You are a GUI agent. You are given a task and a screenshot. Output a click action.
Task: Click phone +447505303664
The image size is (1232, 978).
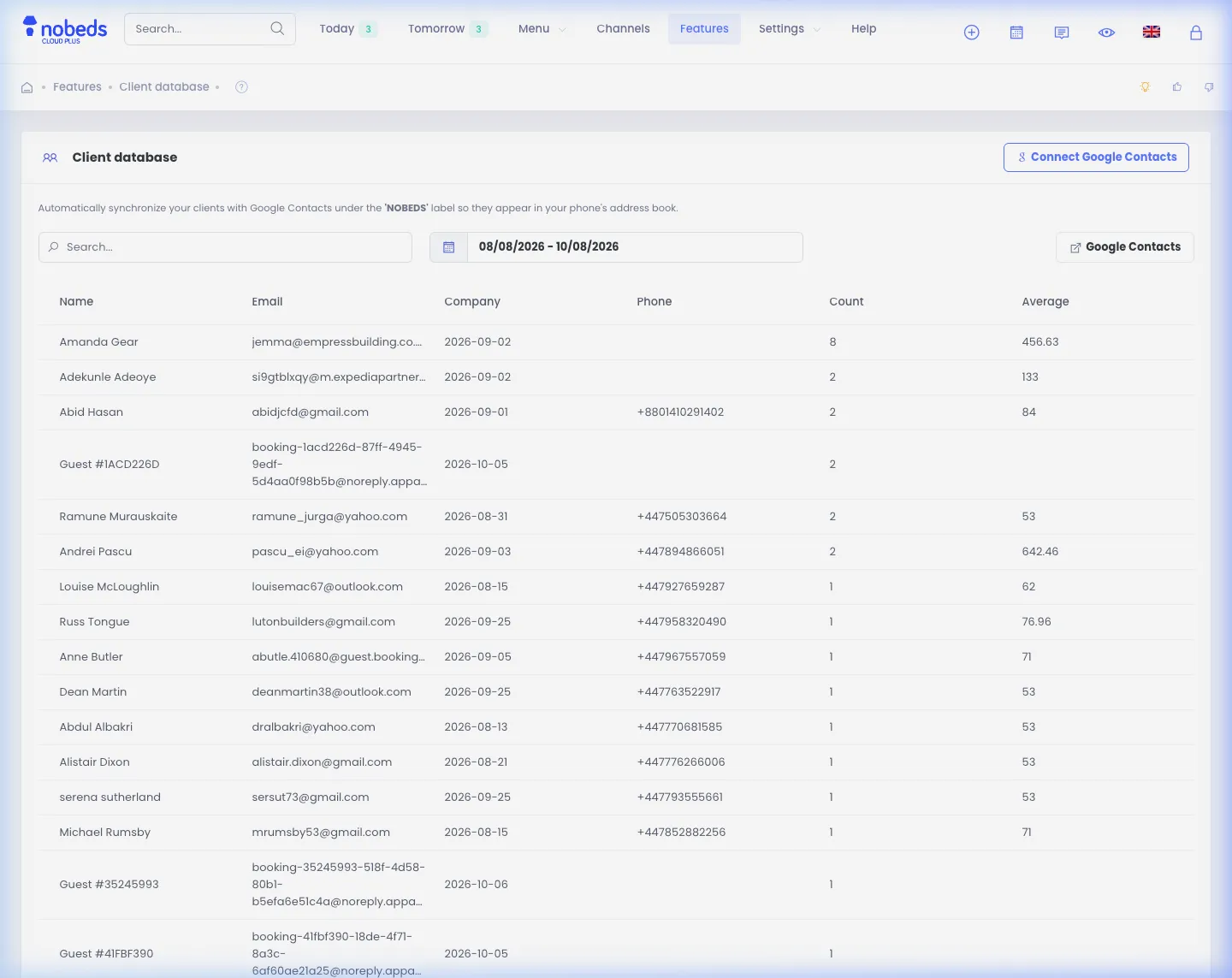point(682,517)
